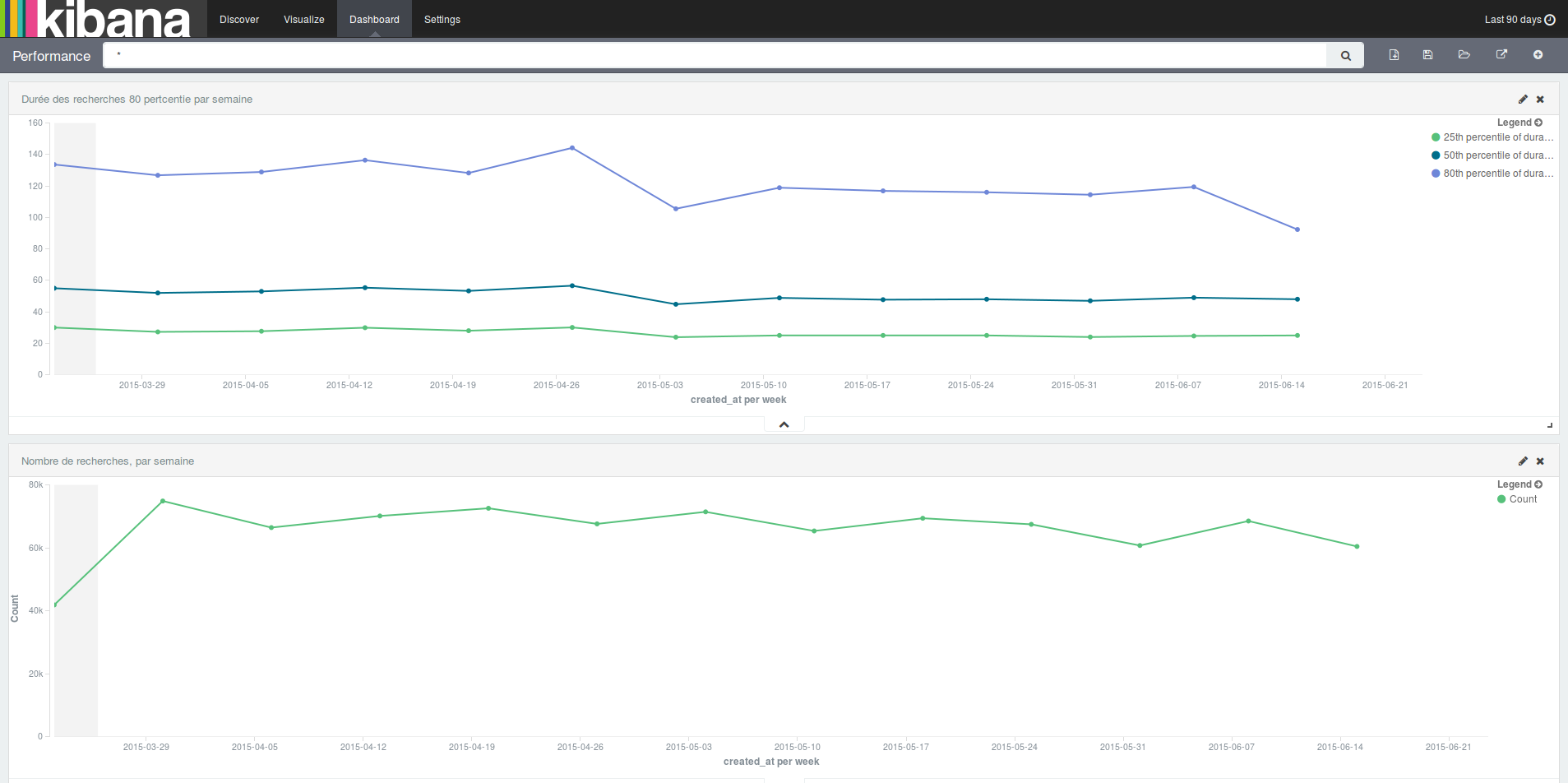Open the Last 90 days time picker
The height and width of the screenshot is (783, 1568).
coord(1519,20)
